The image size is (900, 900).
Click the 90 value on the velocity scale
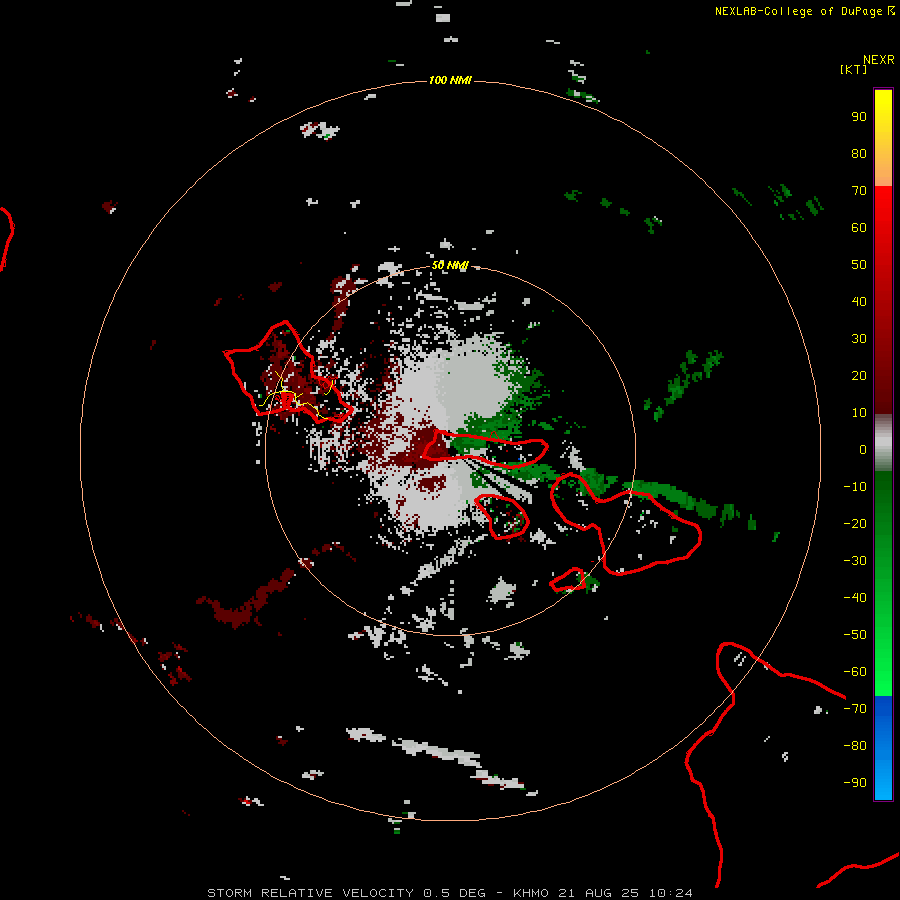[x=859, y=117]
